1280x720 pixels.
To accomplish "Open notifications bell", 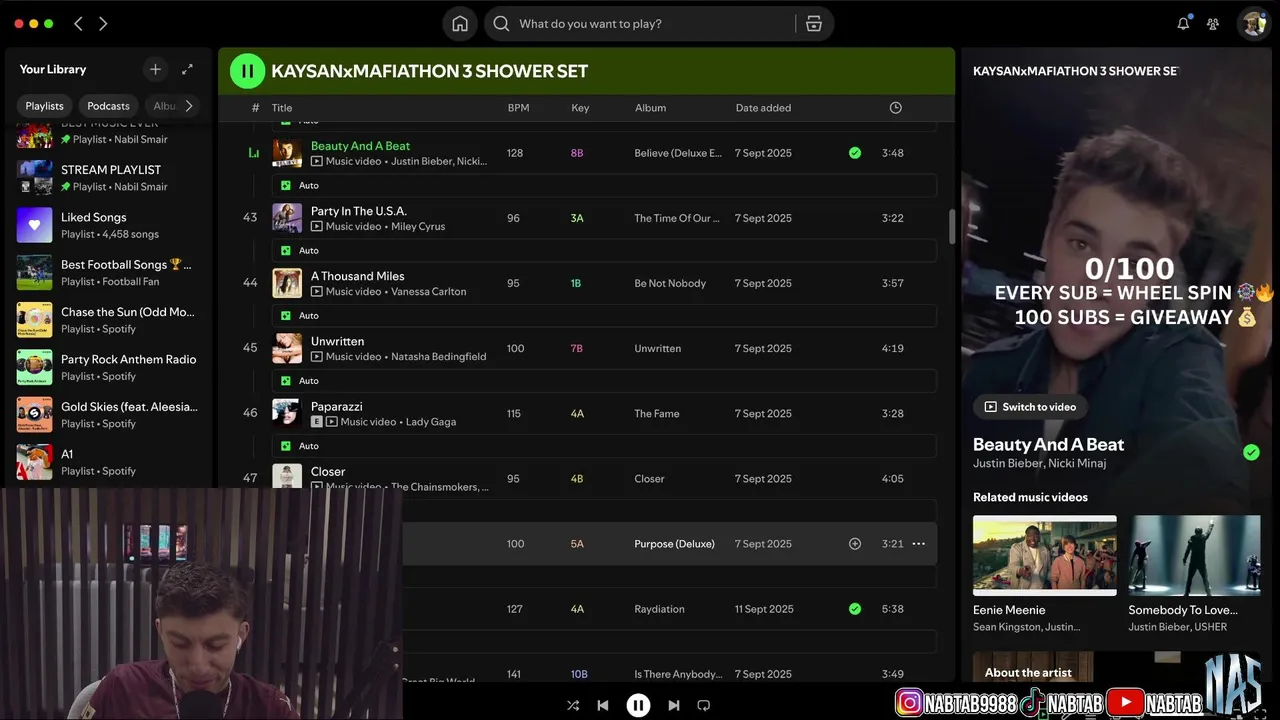I will [x=1183, y=24].
